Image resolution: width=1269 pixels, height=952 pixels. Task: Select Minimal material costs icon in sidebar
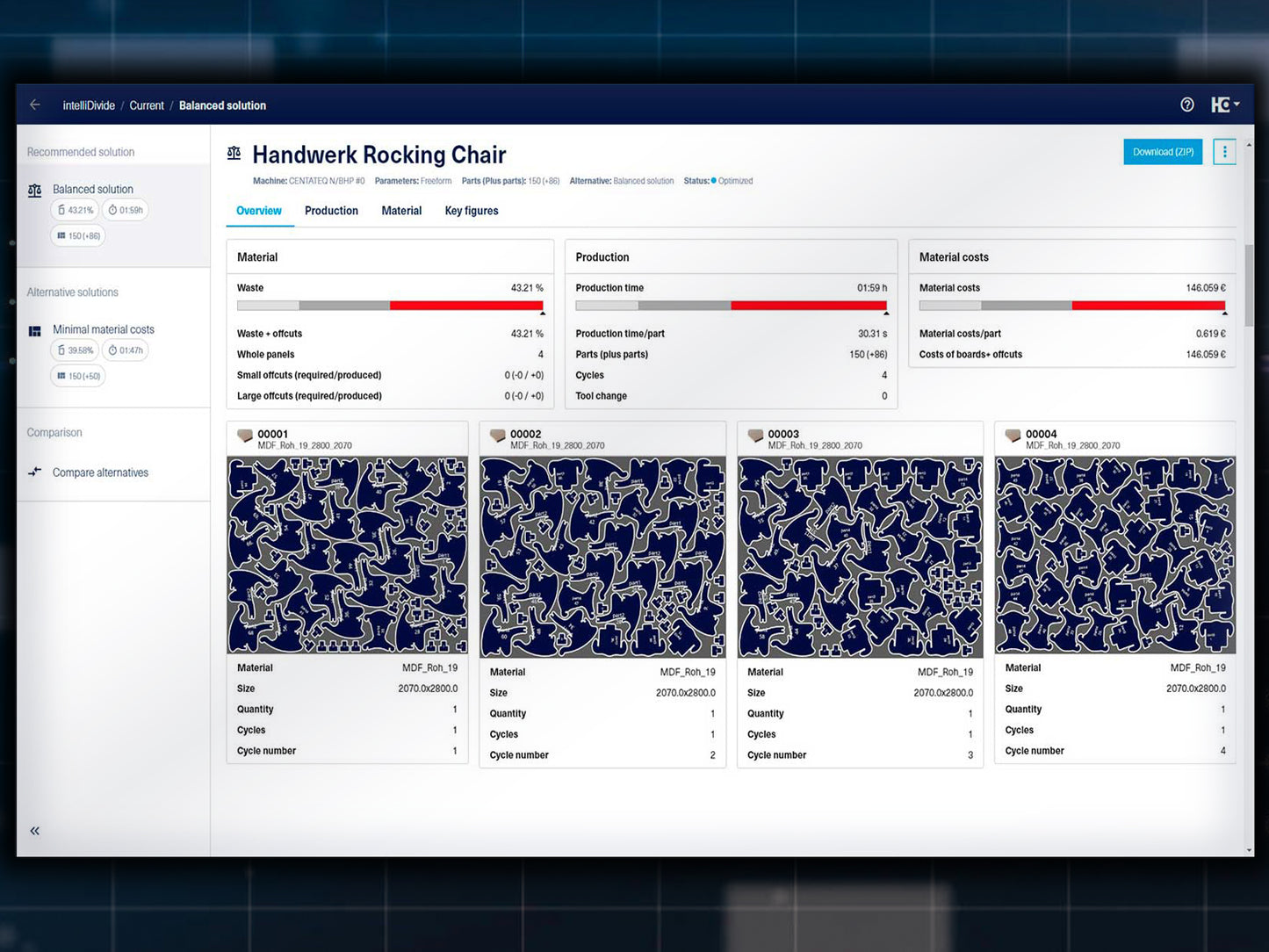[x=35, y=331]
